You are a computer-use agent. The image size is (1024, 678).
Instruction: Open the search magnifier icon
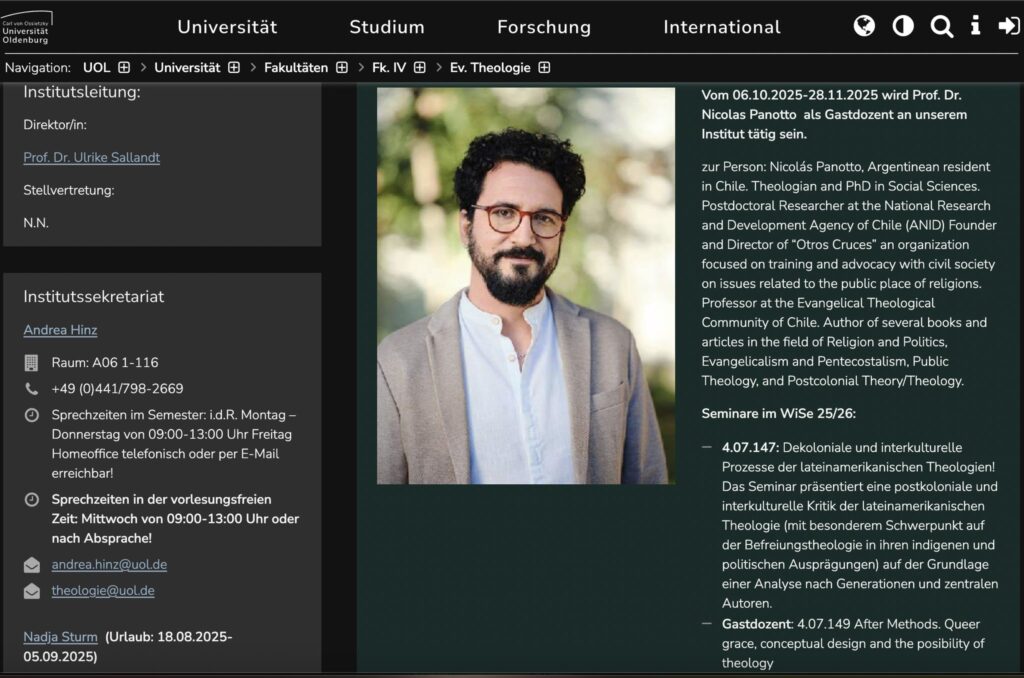(x=941, y=26)
